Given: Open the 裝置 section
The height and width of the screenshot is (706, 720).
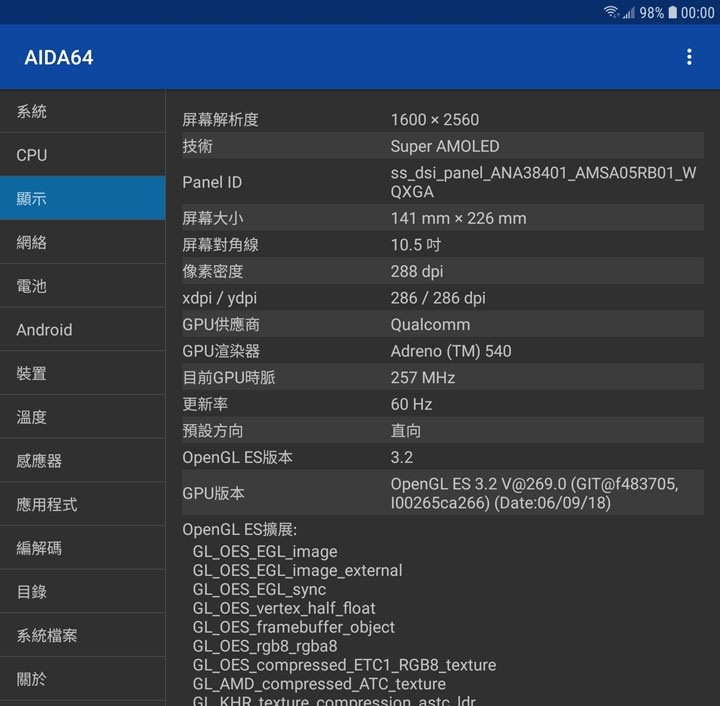Looking at the screenshot, I should [x=83, y=373].
